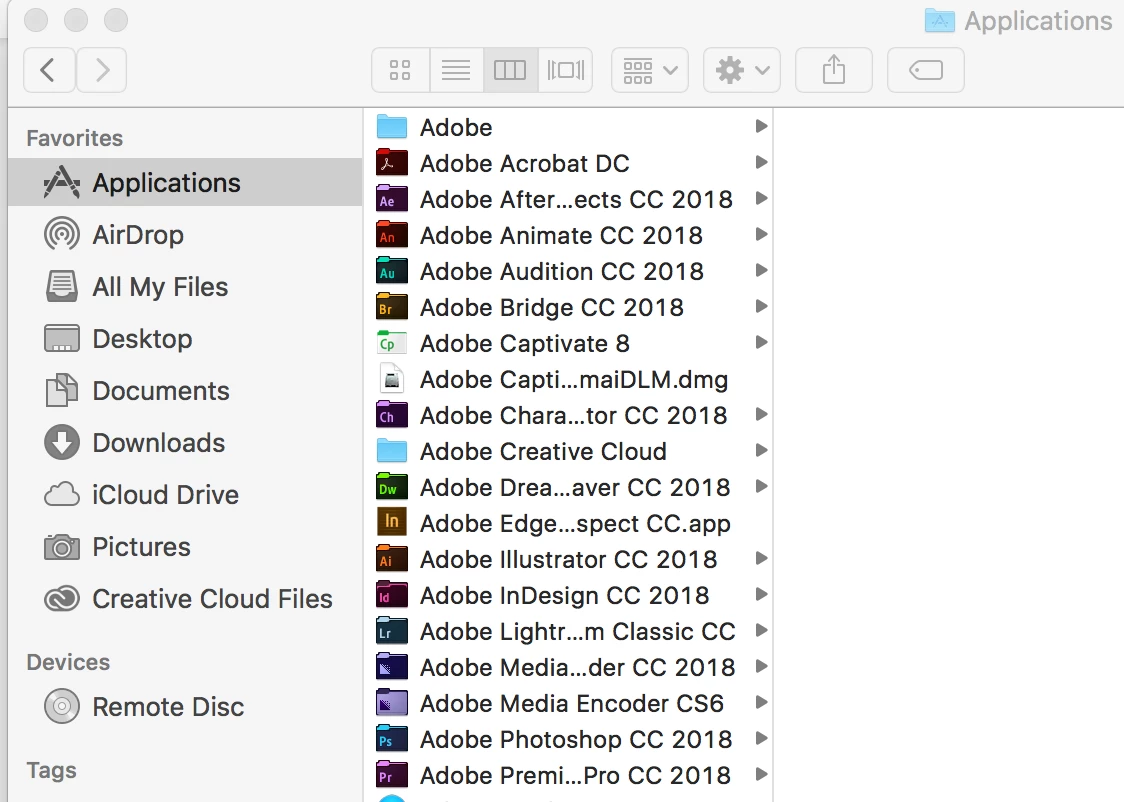The width and height of the screenshot is (1124, 802).
Task: Expand Adobe Animate CC 2018 arrow
Action: [761, 234]
